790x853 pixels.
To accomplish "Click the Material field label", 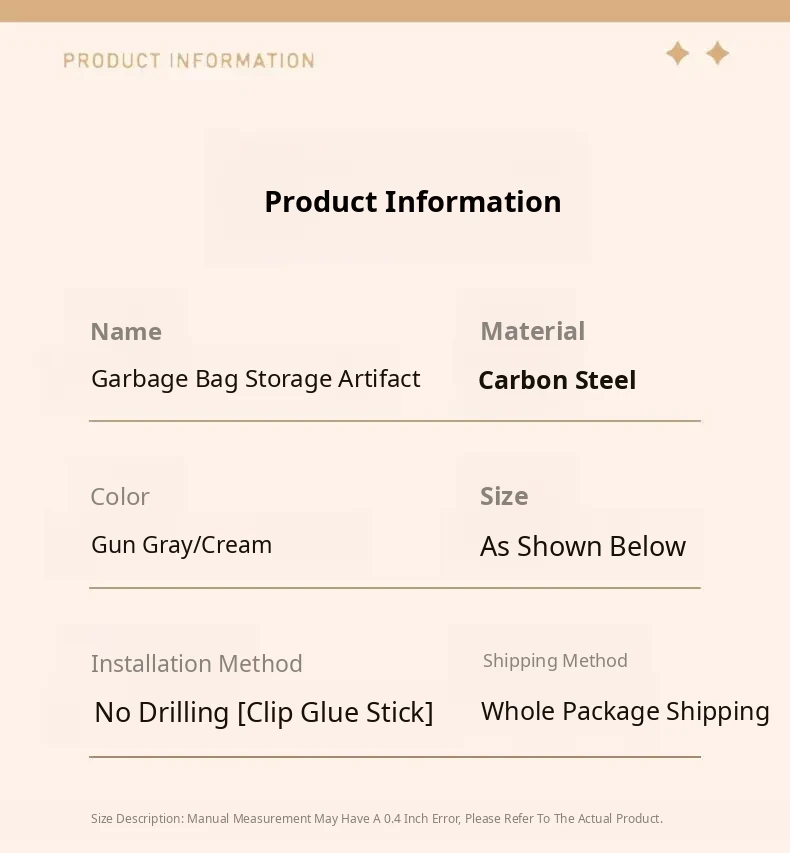I will (532, 331).
